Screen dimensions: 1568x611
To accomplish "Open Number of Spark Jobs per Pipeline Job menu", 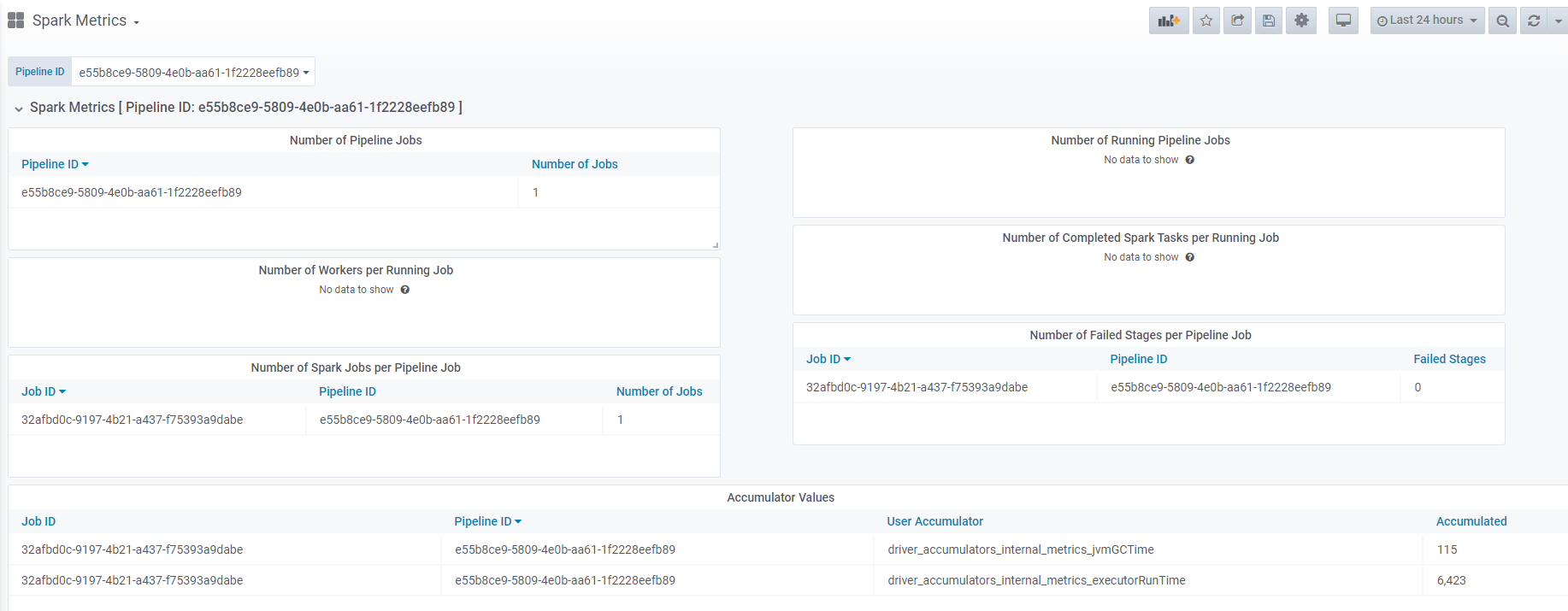I will pyautogui.click(x=356, y=367).
